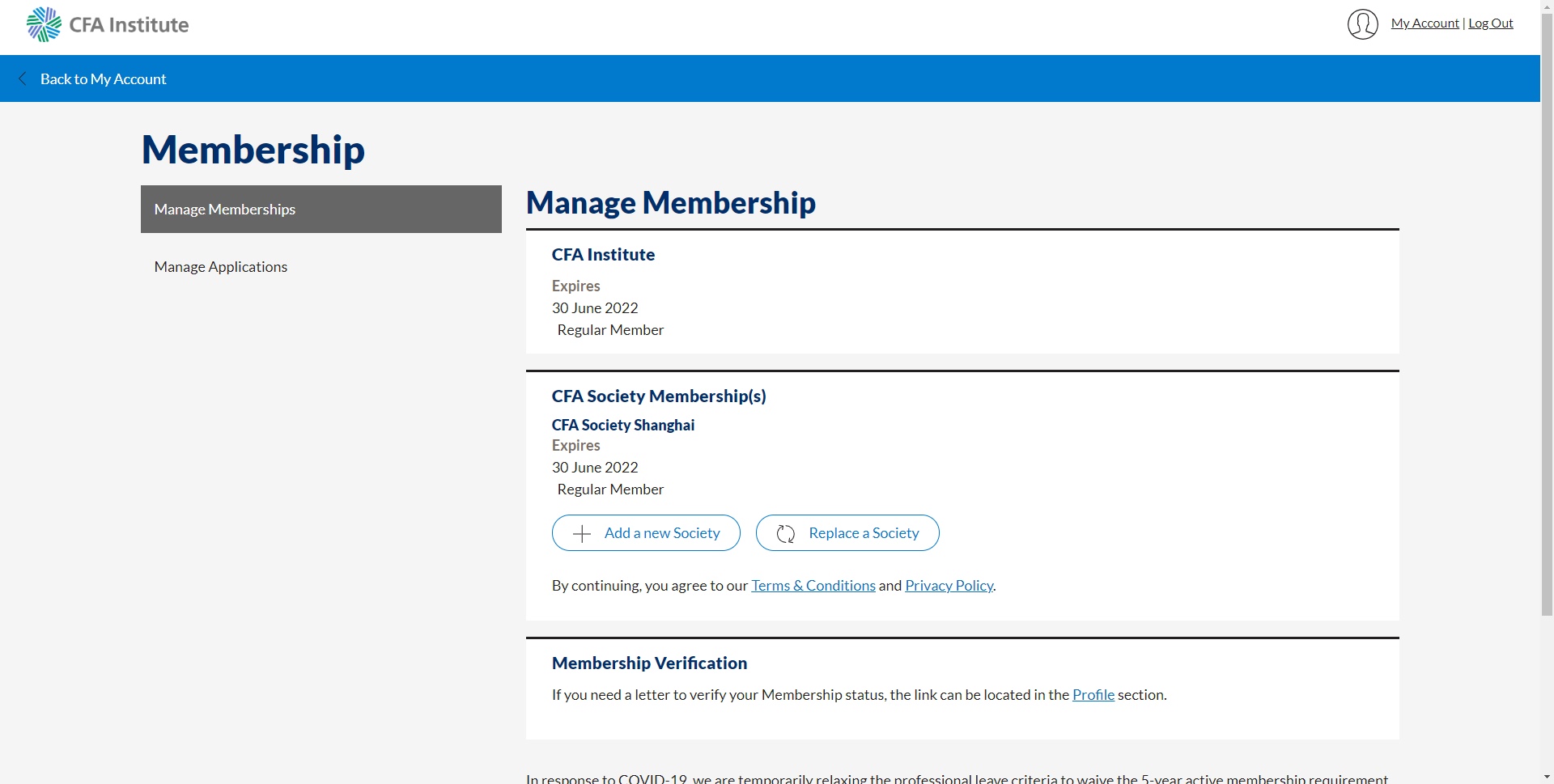Follow the Profile link for verification

tap(1093, 695)
